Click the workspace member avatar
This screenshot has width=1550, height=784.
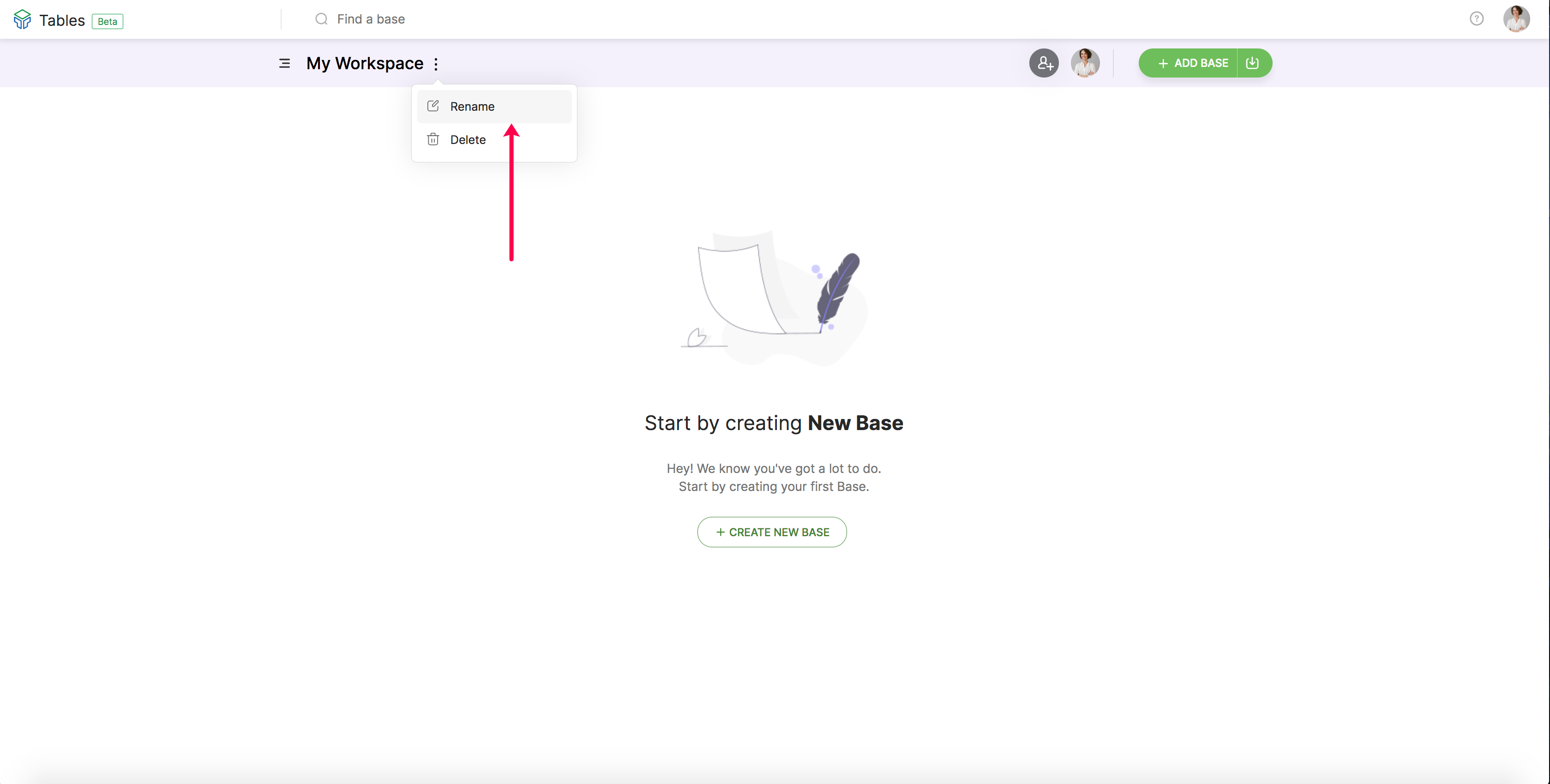click(x=1085, y=63)
